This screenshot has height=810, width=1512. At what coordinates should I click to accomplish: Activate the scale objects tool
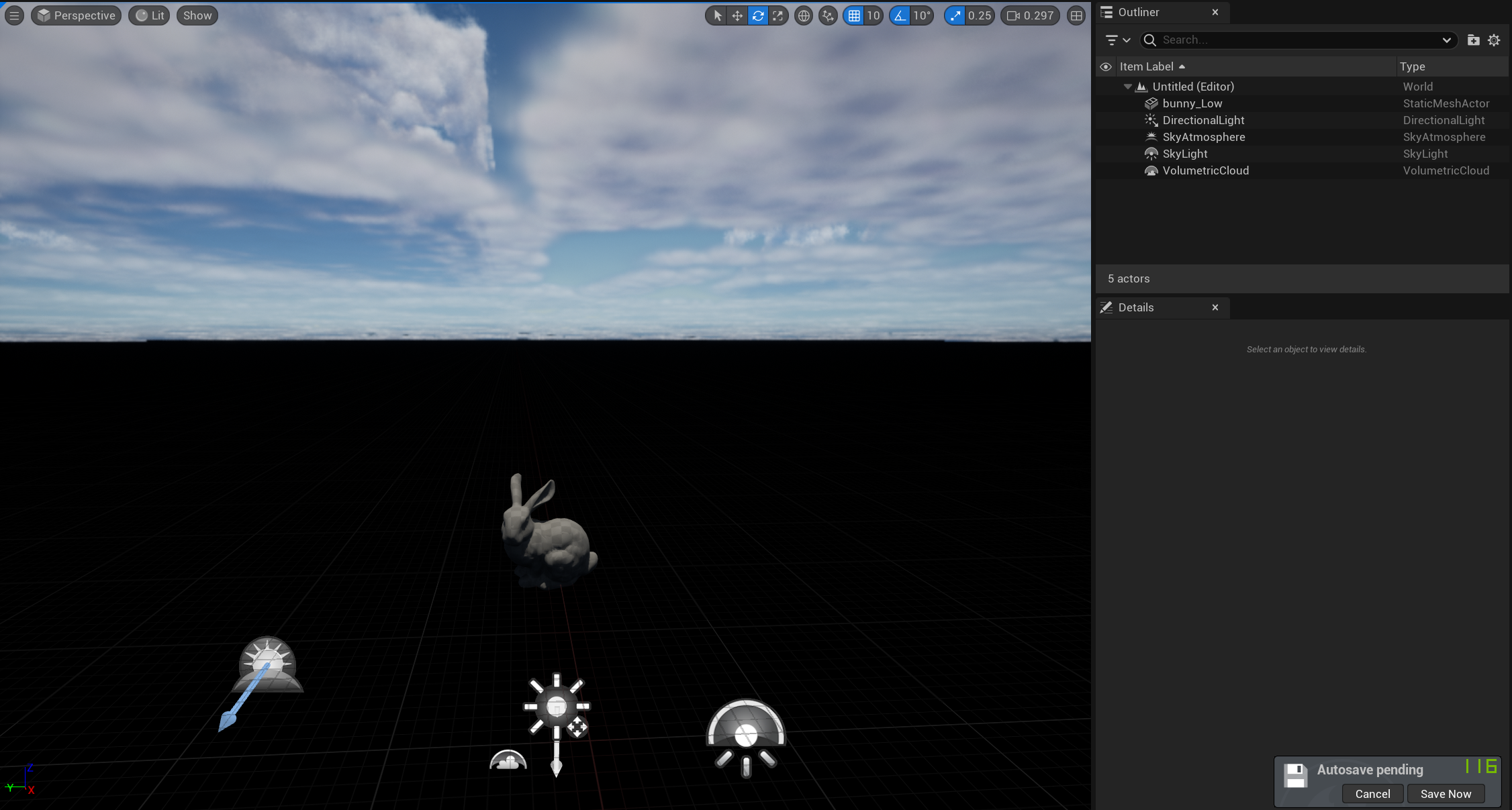[x=777, y=15]
